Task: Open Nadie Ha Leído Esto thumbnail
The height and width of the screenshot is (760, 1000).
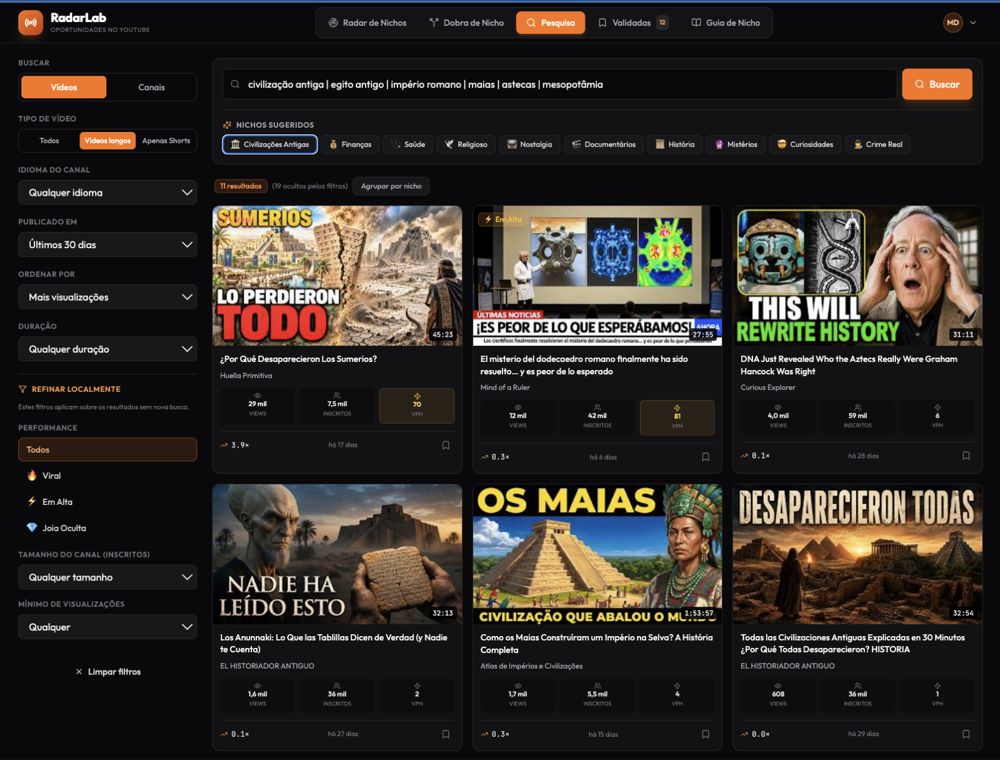Action: (x=337, y=554)
